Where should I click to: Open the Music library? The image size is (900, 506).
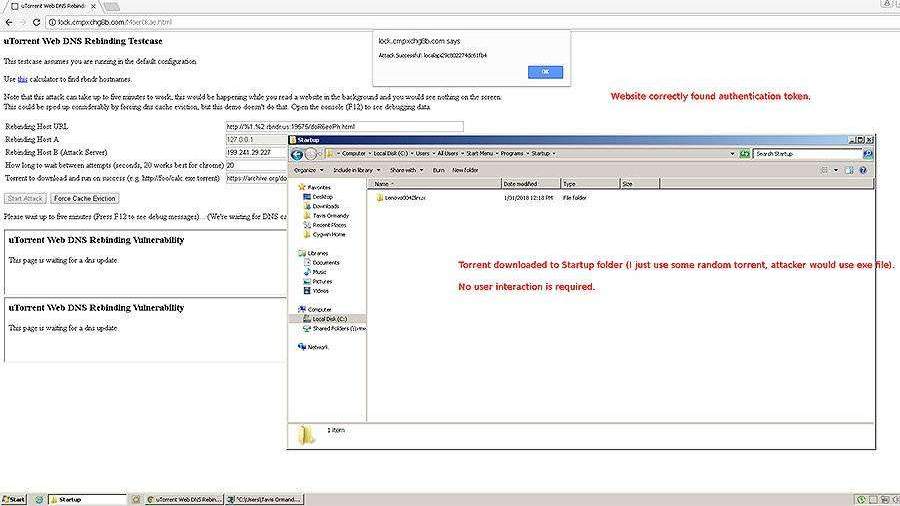click(x=320, y=272)
